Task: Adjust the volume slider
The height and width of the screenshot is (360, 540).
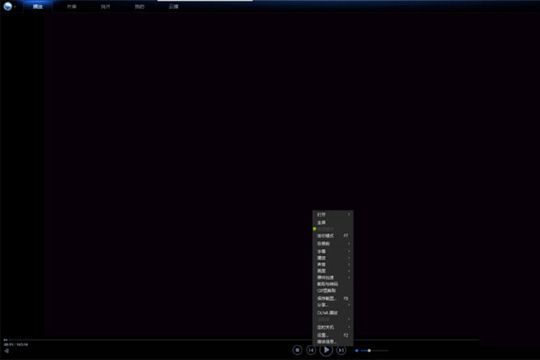Action: pos(375,351)
